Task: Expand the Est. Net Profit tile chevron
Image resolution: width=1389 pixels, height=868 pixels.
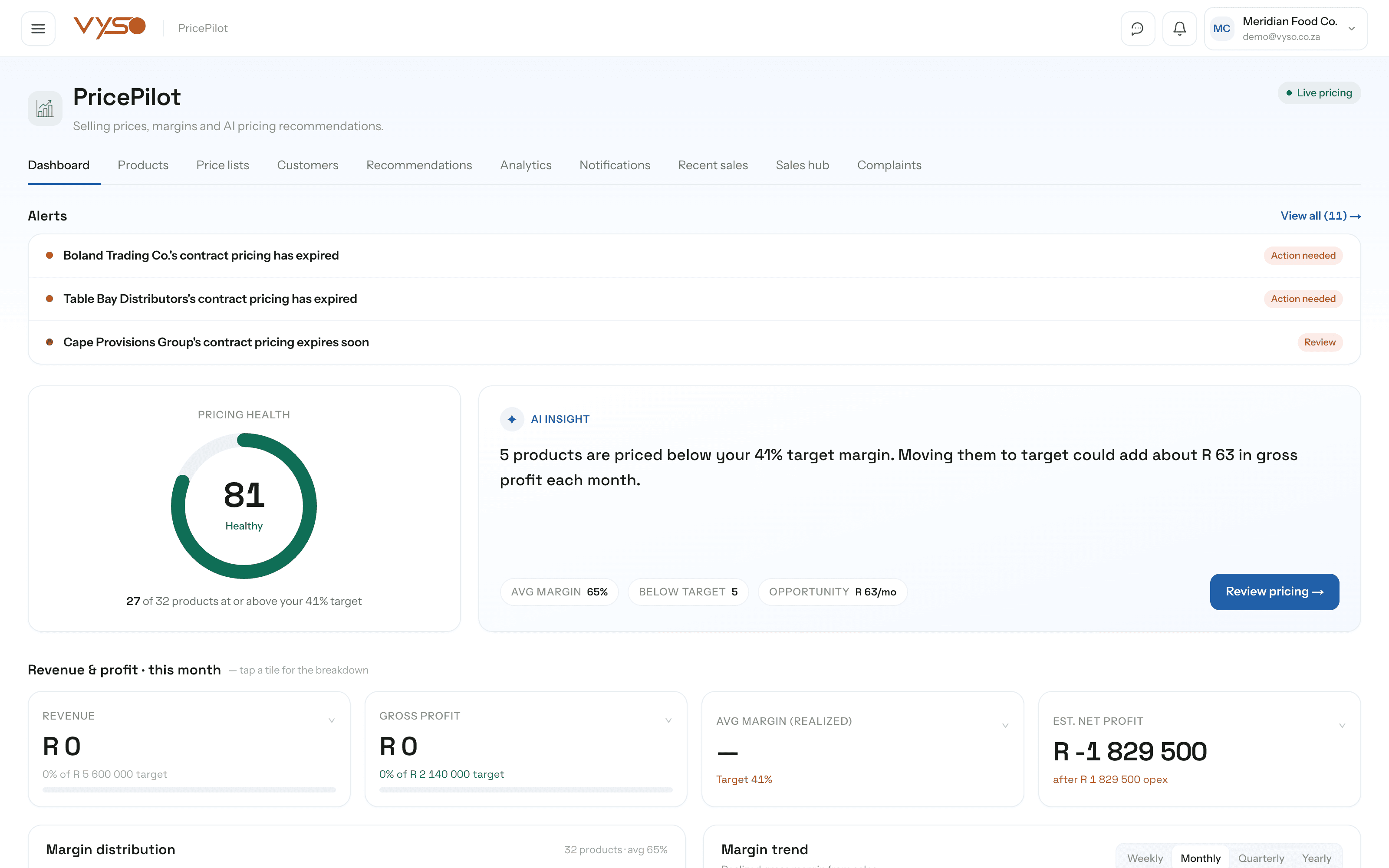Action: (x=1342, y=726)
